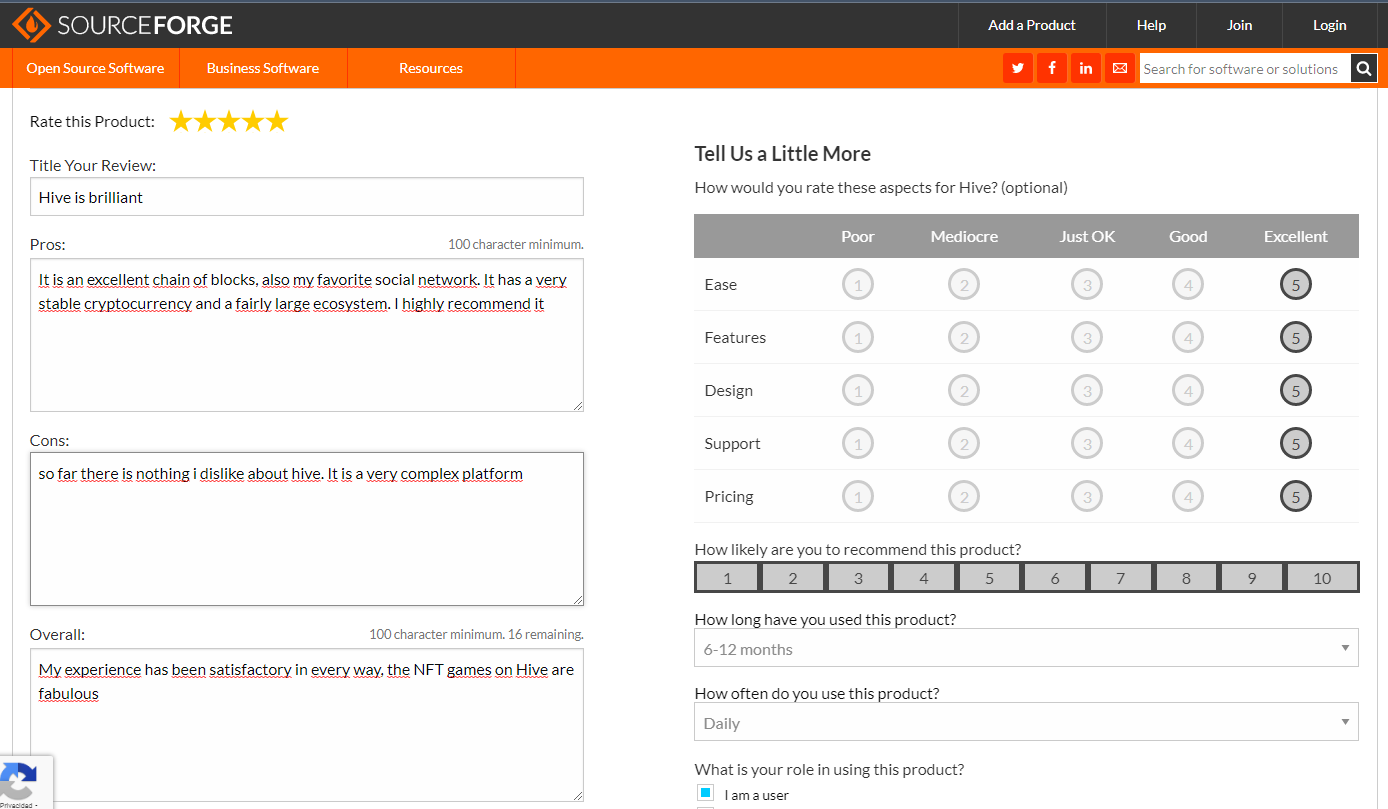Image resolution: width=1388 pixels, height=809 pixels.
Task: Open the Business Software menu
Action: click(263, 68)
